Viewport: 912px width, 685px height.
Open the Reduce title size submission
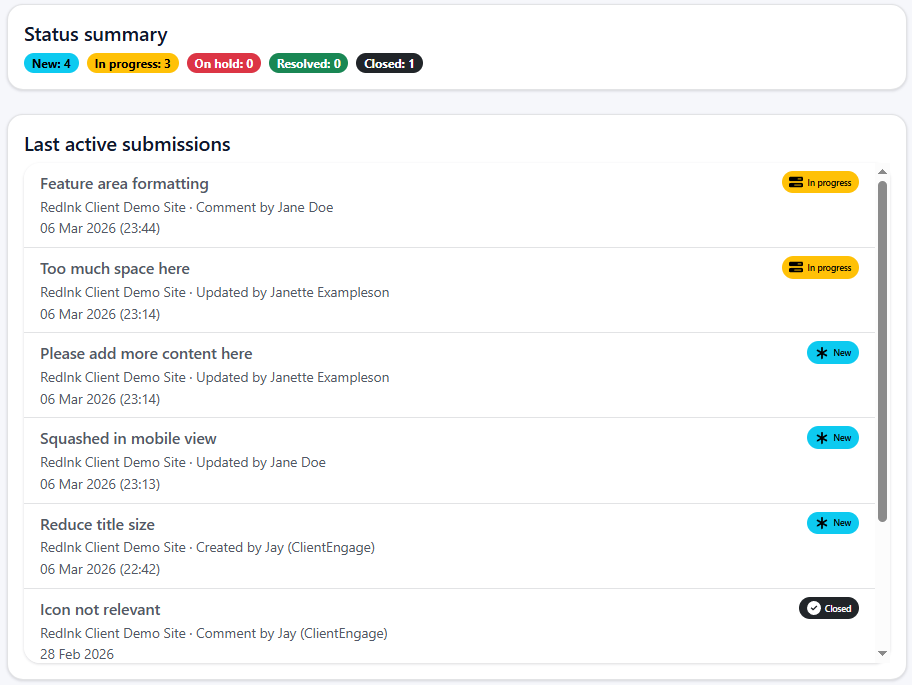[97, 525]
